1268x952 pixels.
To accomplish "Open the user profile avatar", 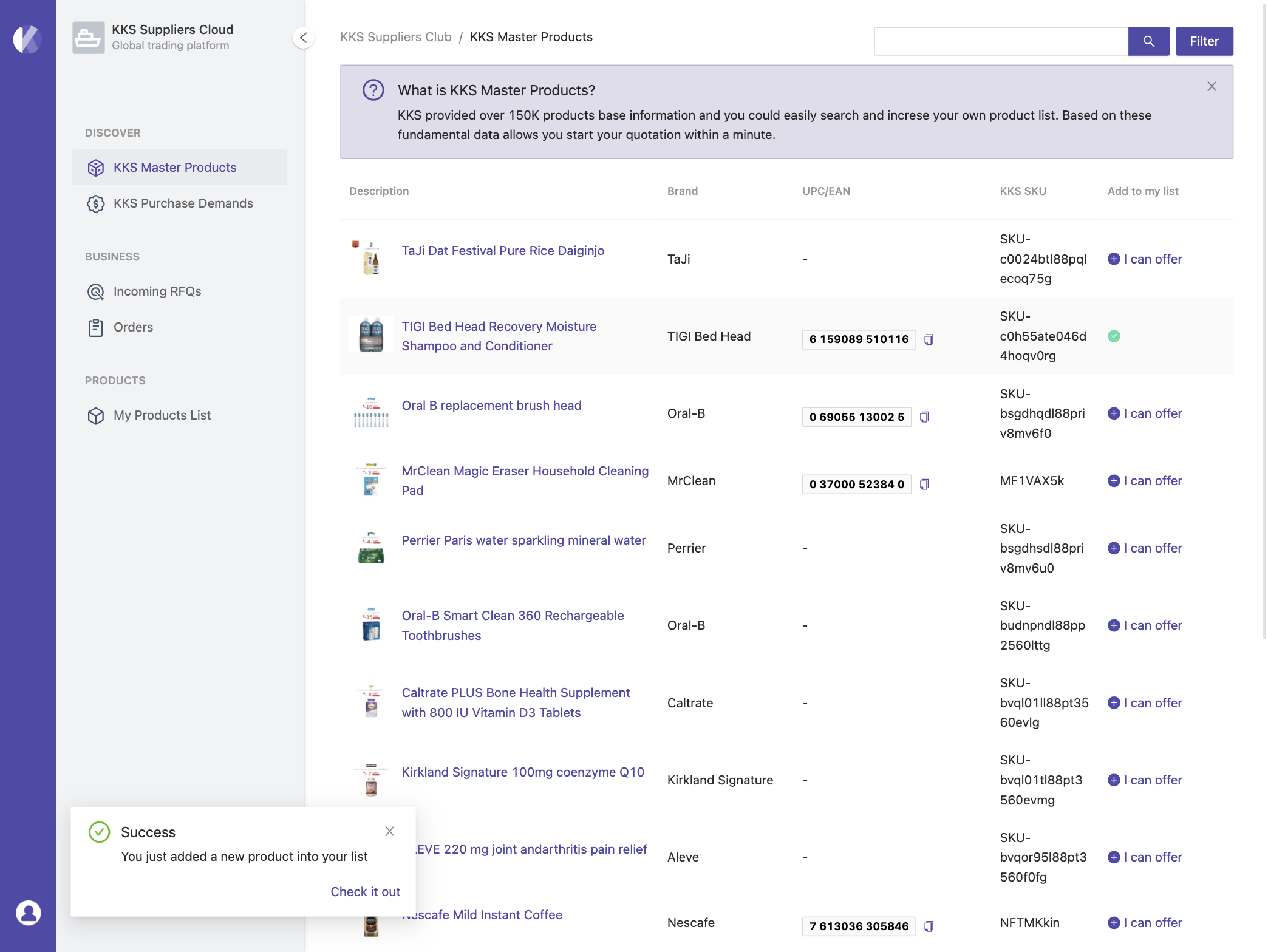I will coord(28,913).
